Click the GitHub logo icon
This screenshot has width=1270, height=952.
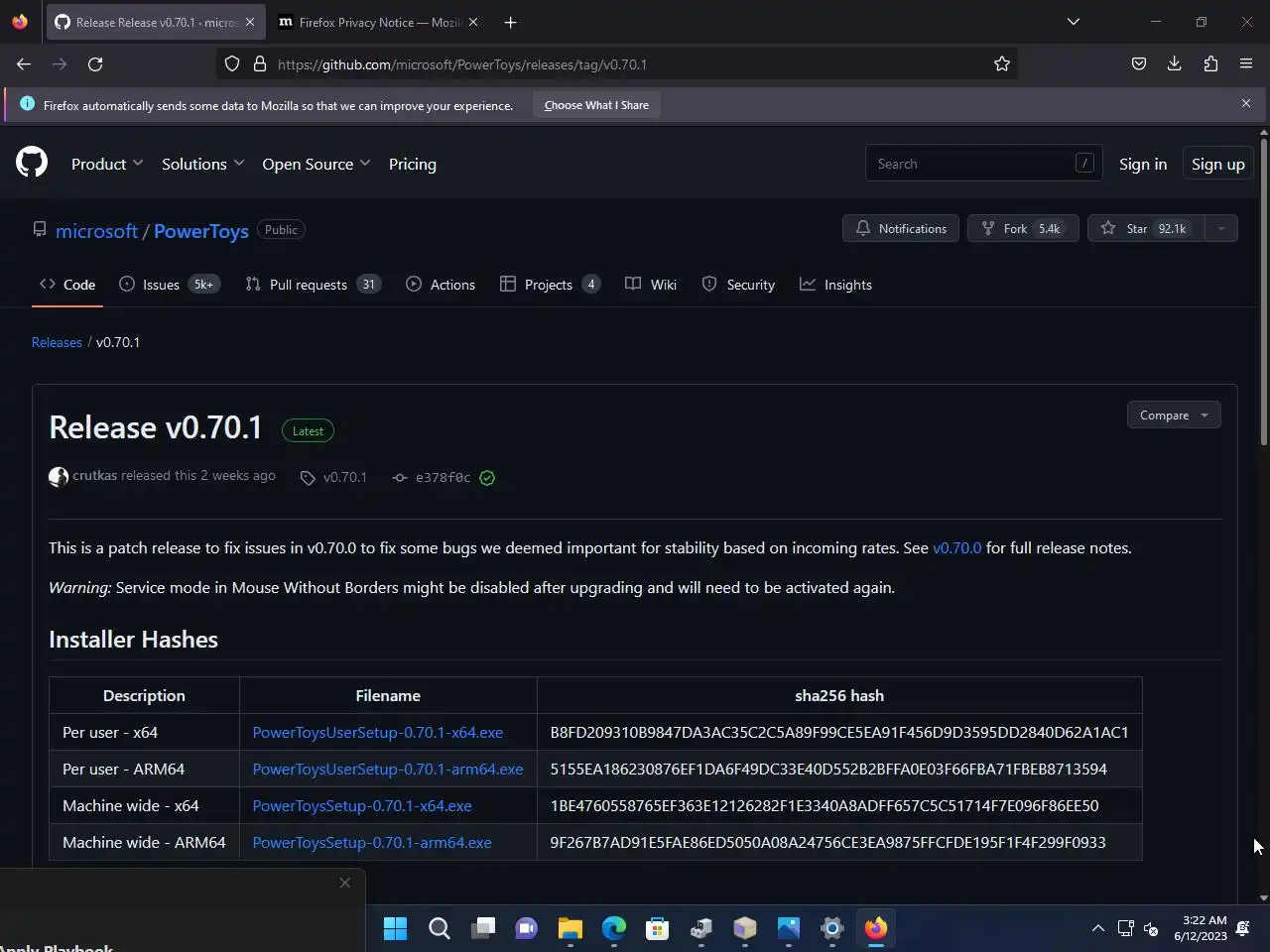click(x=32, y=163)
